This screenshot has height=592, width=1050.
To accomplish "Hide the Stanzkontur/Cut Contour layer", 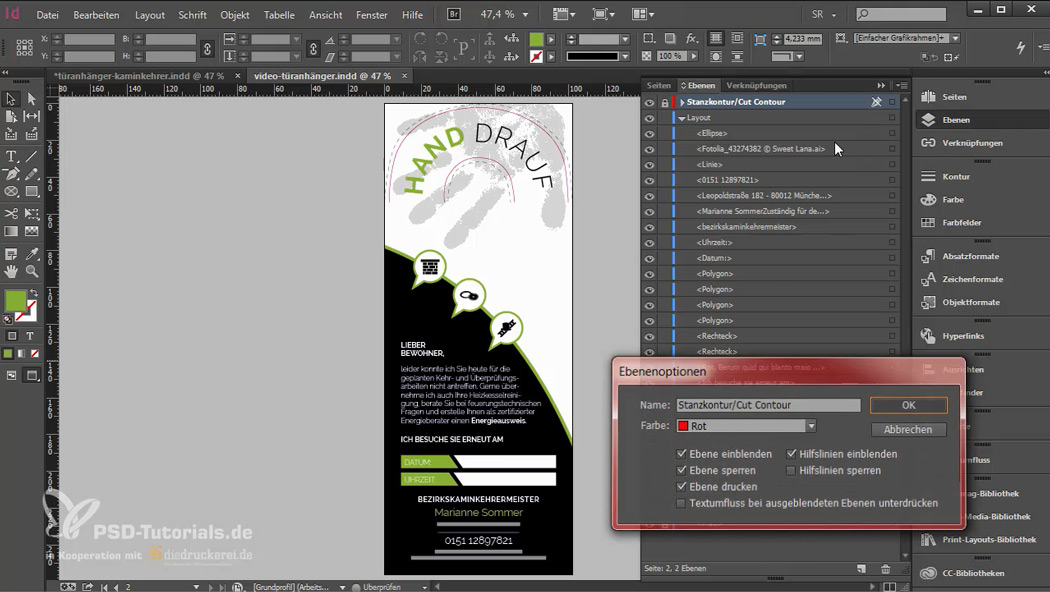I will click(x=649, y=102).
